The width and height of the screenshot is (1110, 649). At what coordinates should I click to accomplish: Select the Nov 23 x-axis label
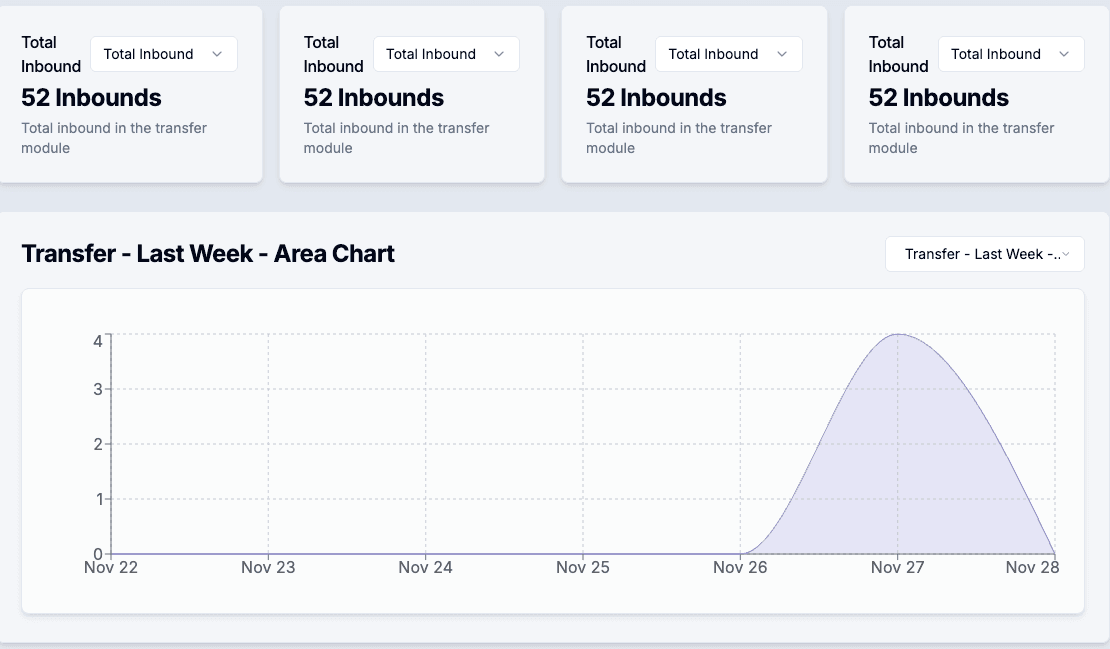(268, 567)
